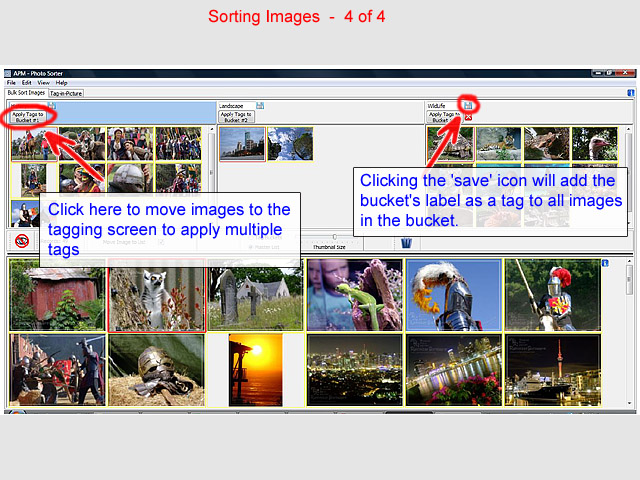Click the save icon beside the Landscape label
This screenshot has width=640, height=480.
(260, 106)
